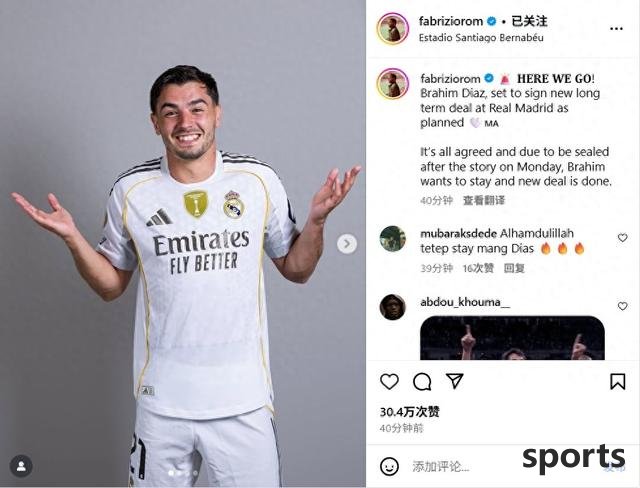View mubaraksdede's profile avatar
The image size is (640, 488).
click(x=393, y=238)
